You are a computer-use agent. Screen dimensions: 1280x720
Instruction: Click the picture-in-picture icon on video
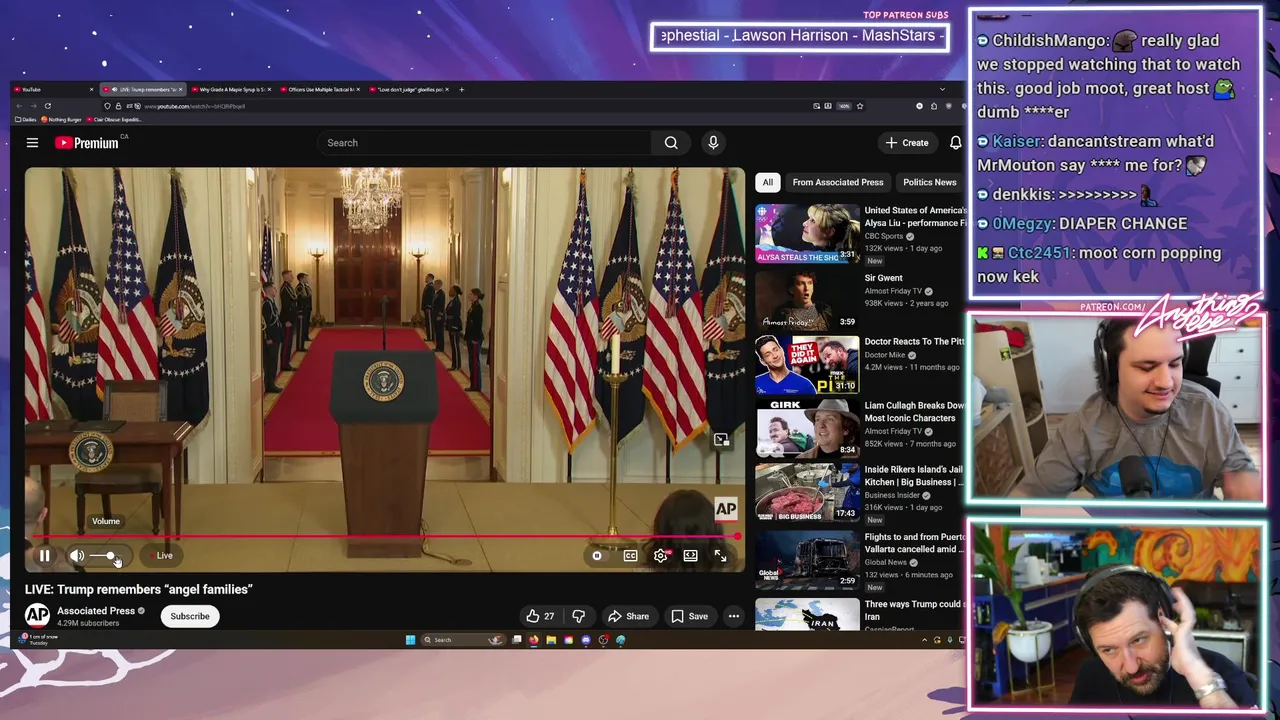(721, 440)
